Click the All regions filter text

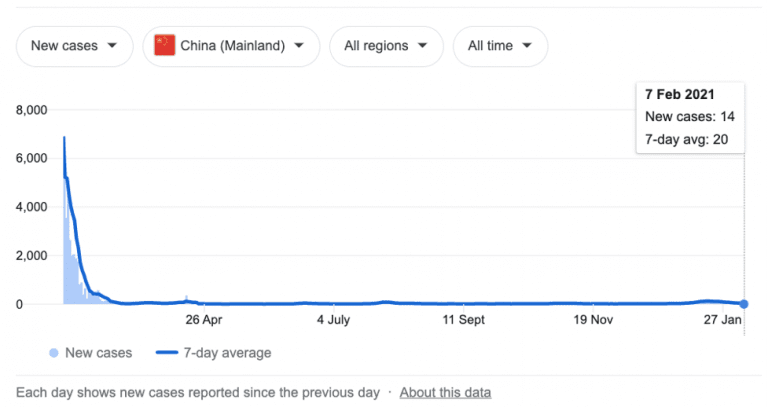click(376, 46)
